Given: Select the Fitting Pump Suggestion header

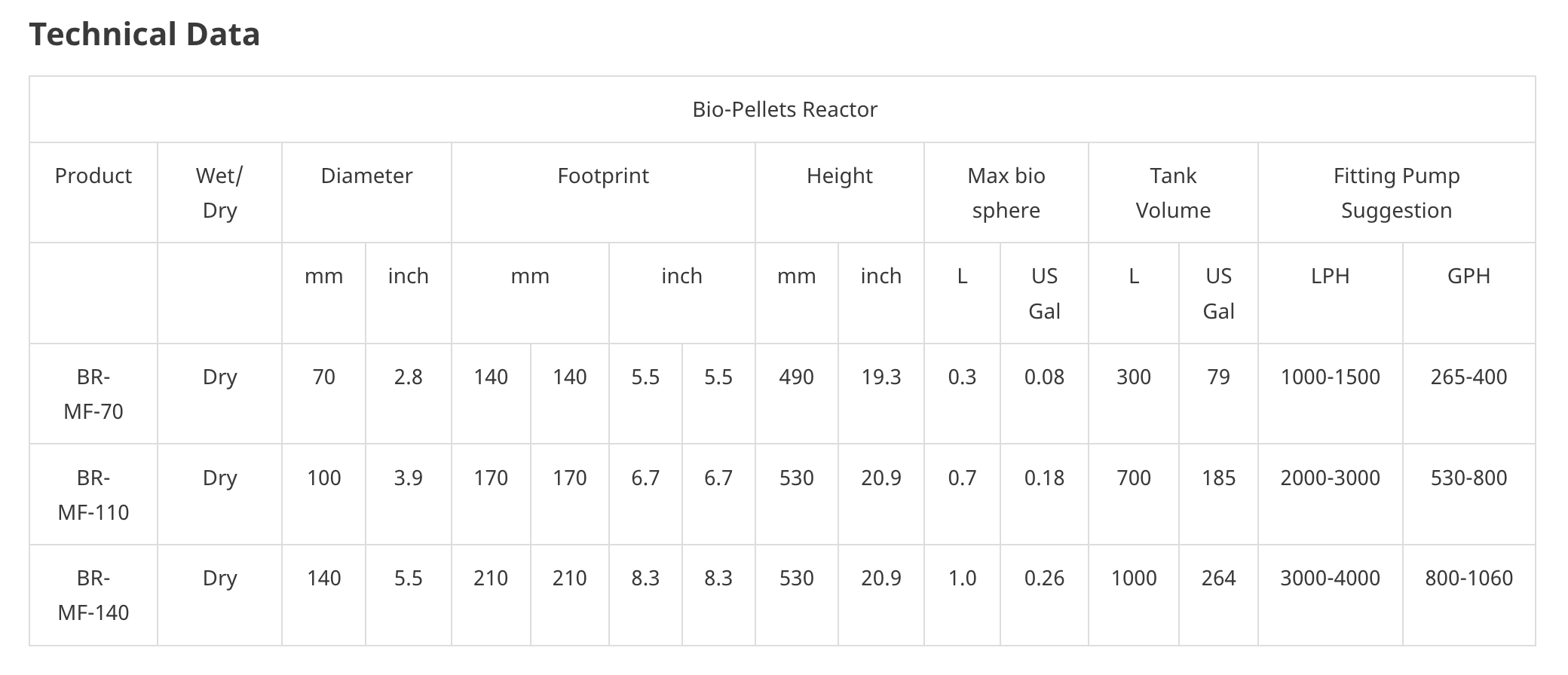Looking at the screenshot, I should (x=1397, y=193).
